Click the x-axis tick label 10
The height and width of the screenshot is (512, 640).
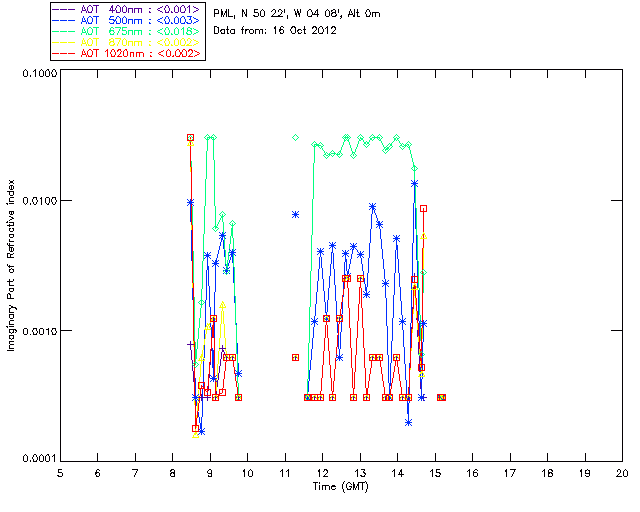[247, 473]
